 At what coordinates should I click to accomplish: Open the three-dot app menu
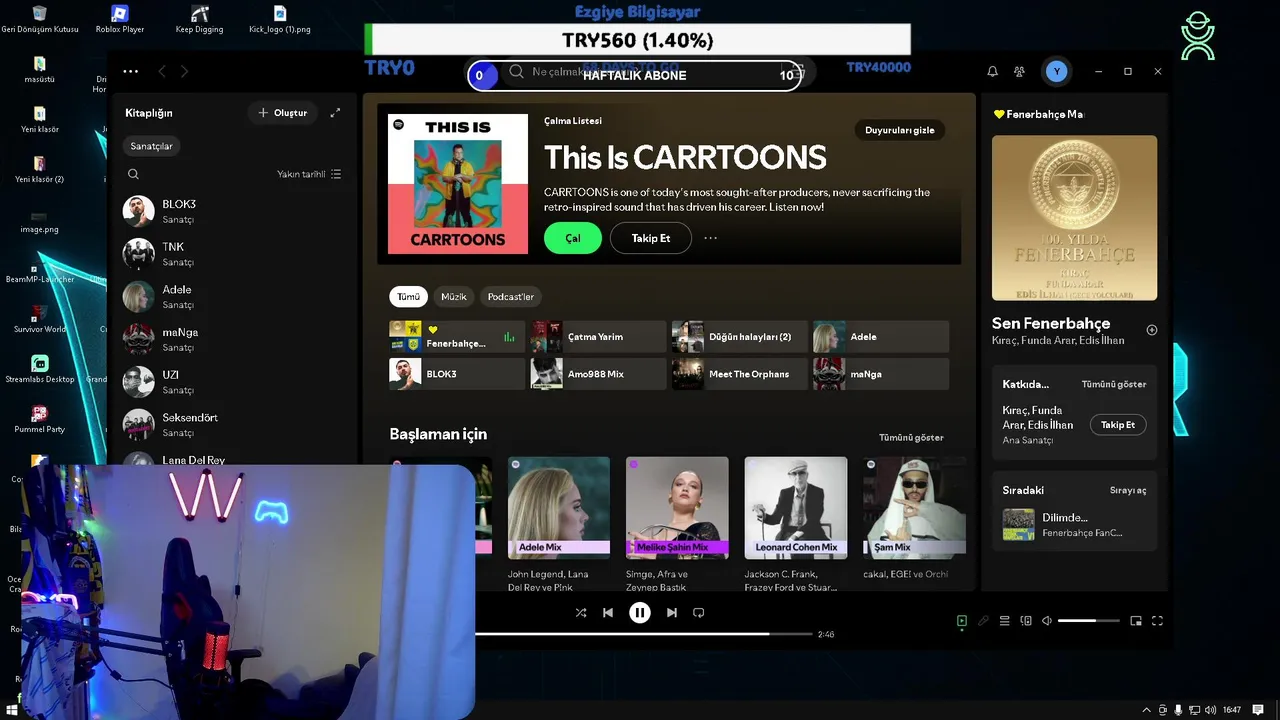[x=131, y=72]
